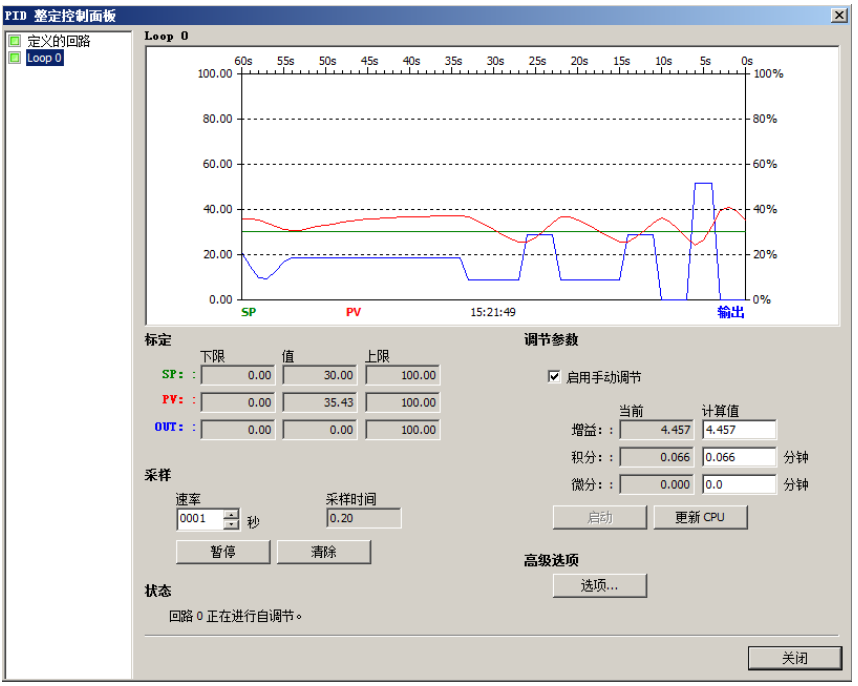858x686 pixels.
Task: Click the green SP legend label
Action: [249, 312]
